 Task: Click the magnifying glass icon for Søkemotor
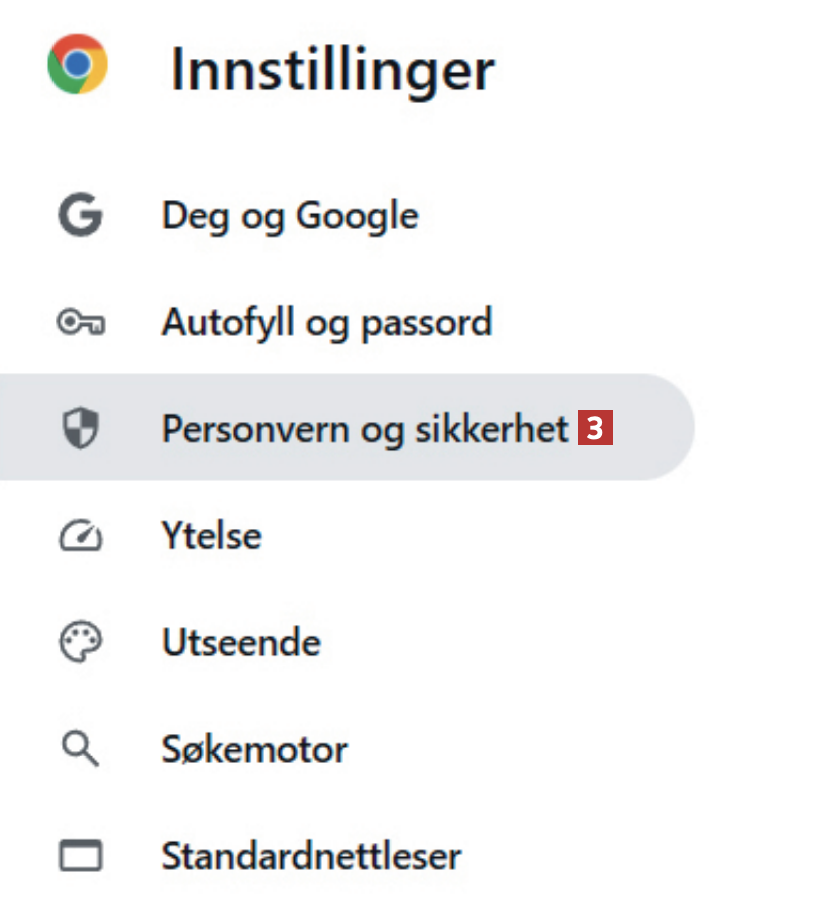click(80, 749)
